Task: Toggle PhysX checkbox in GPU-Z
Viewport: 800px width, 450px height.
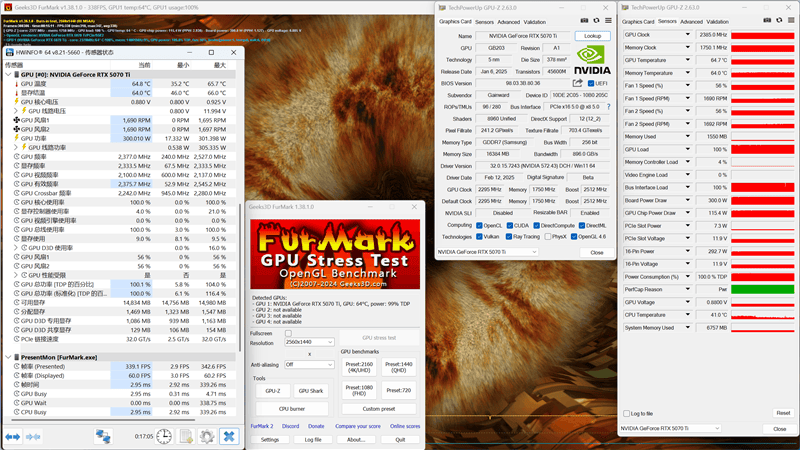Action: [547, 236]
